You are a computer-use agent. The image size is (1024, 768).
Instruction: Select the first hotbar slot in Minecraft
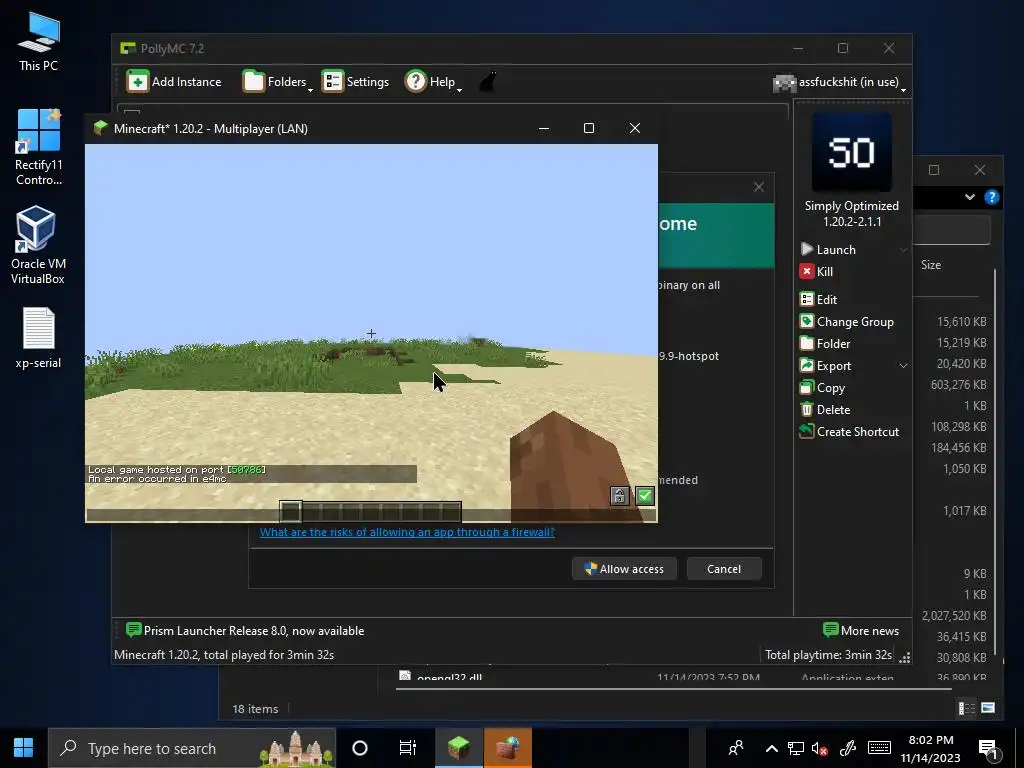(x=291, y=511)
